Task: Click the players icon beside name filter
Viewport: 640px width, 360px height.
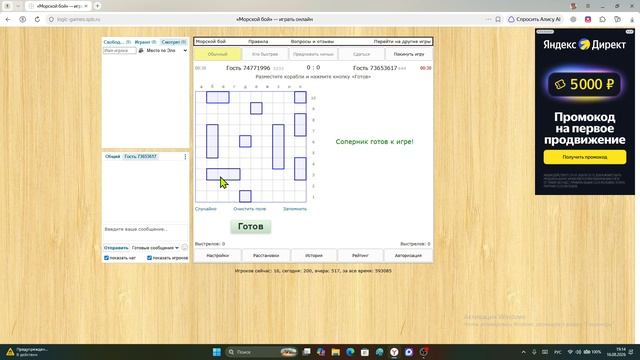Action: 141,50
